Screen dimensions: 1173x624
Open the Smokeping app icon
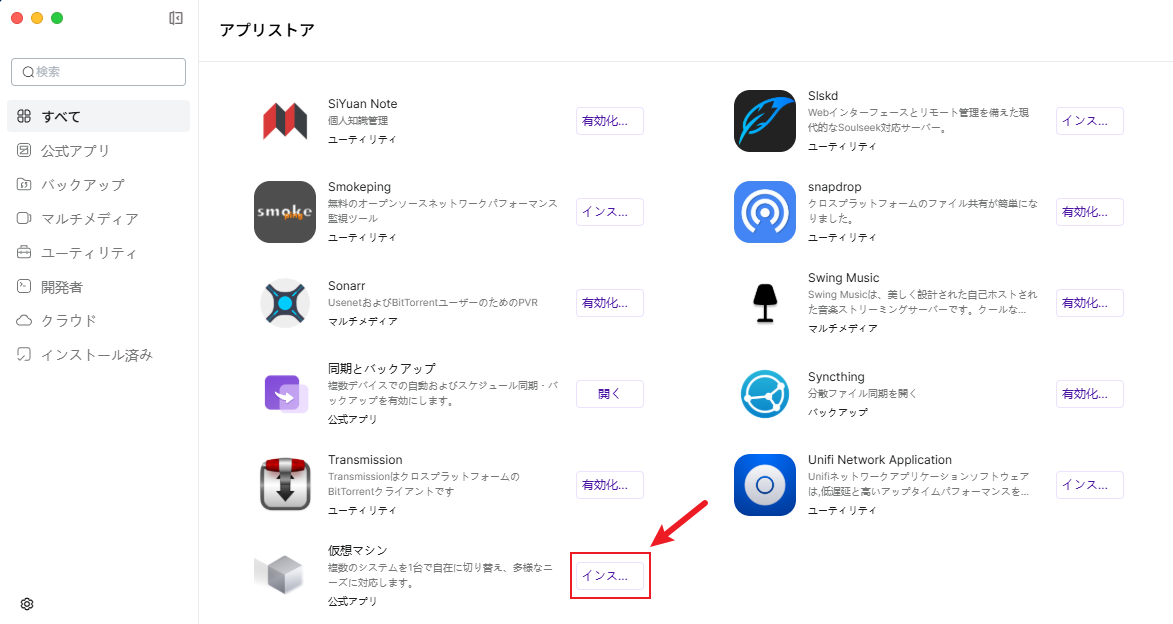[x=285, y=212]
